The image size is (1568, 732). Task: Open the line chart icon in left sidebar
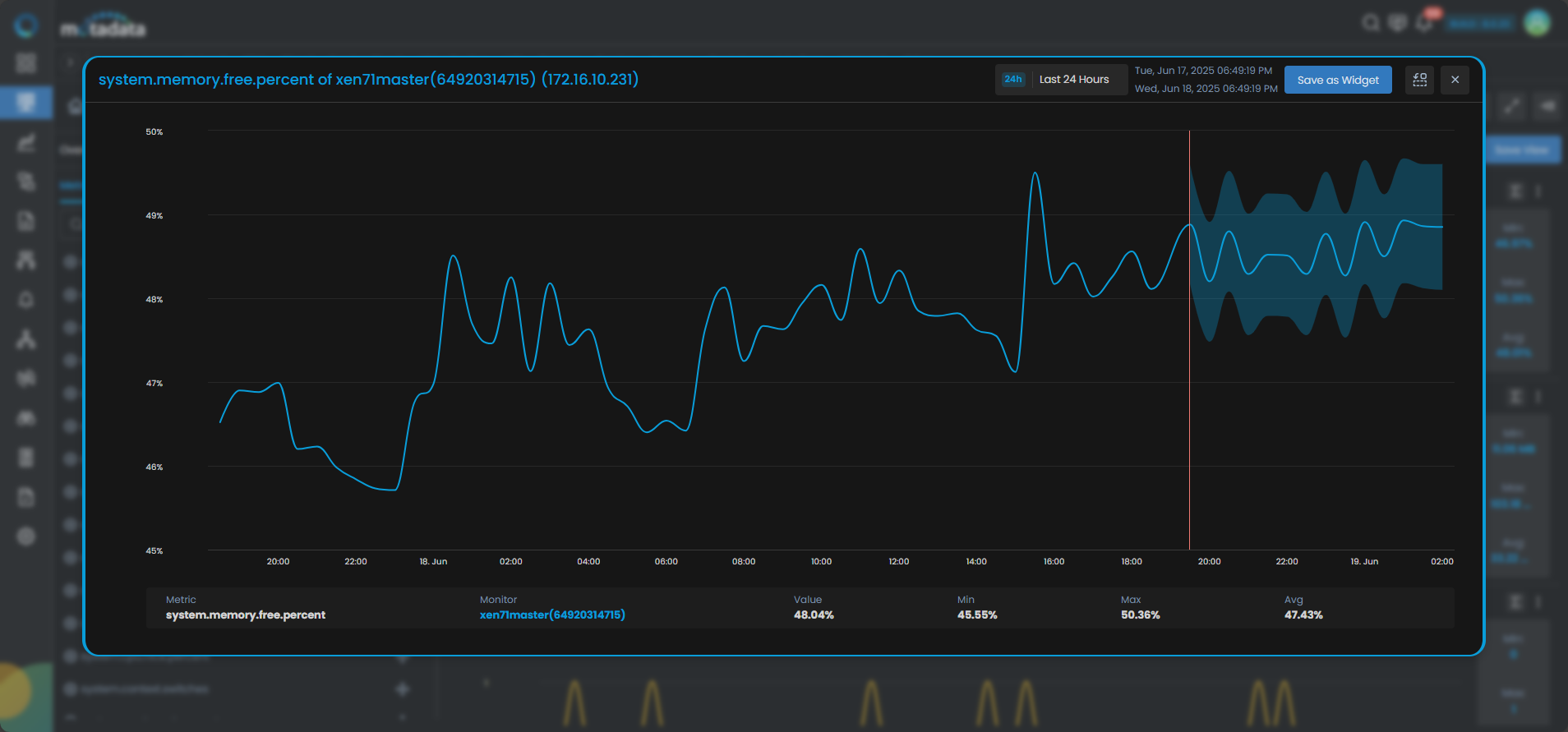pos(26,143)
